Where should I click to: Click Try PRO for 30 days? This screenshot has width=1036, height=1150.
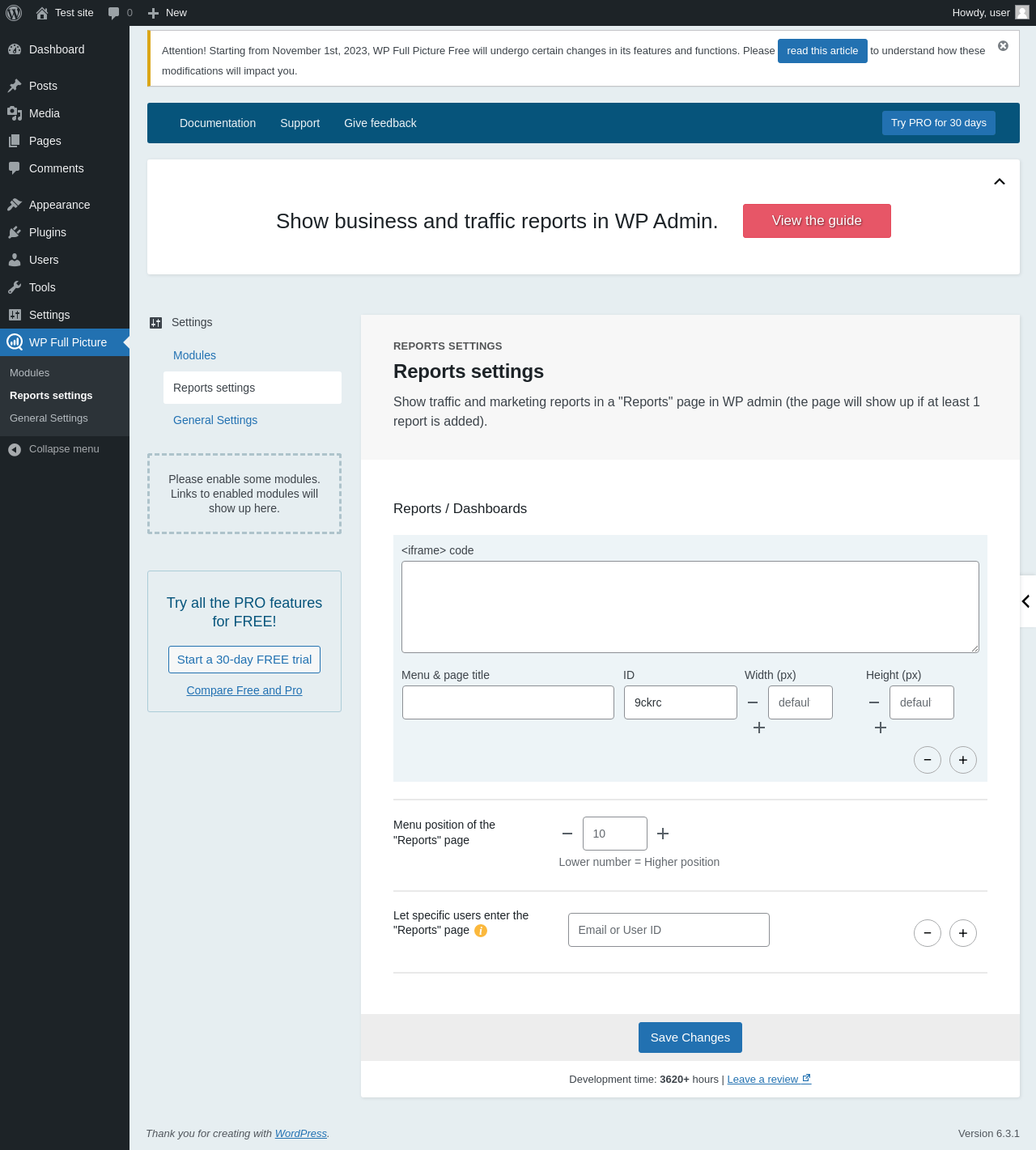(939, 123)
